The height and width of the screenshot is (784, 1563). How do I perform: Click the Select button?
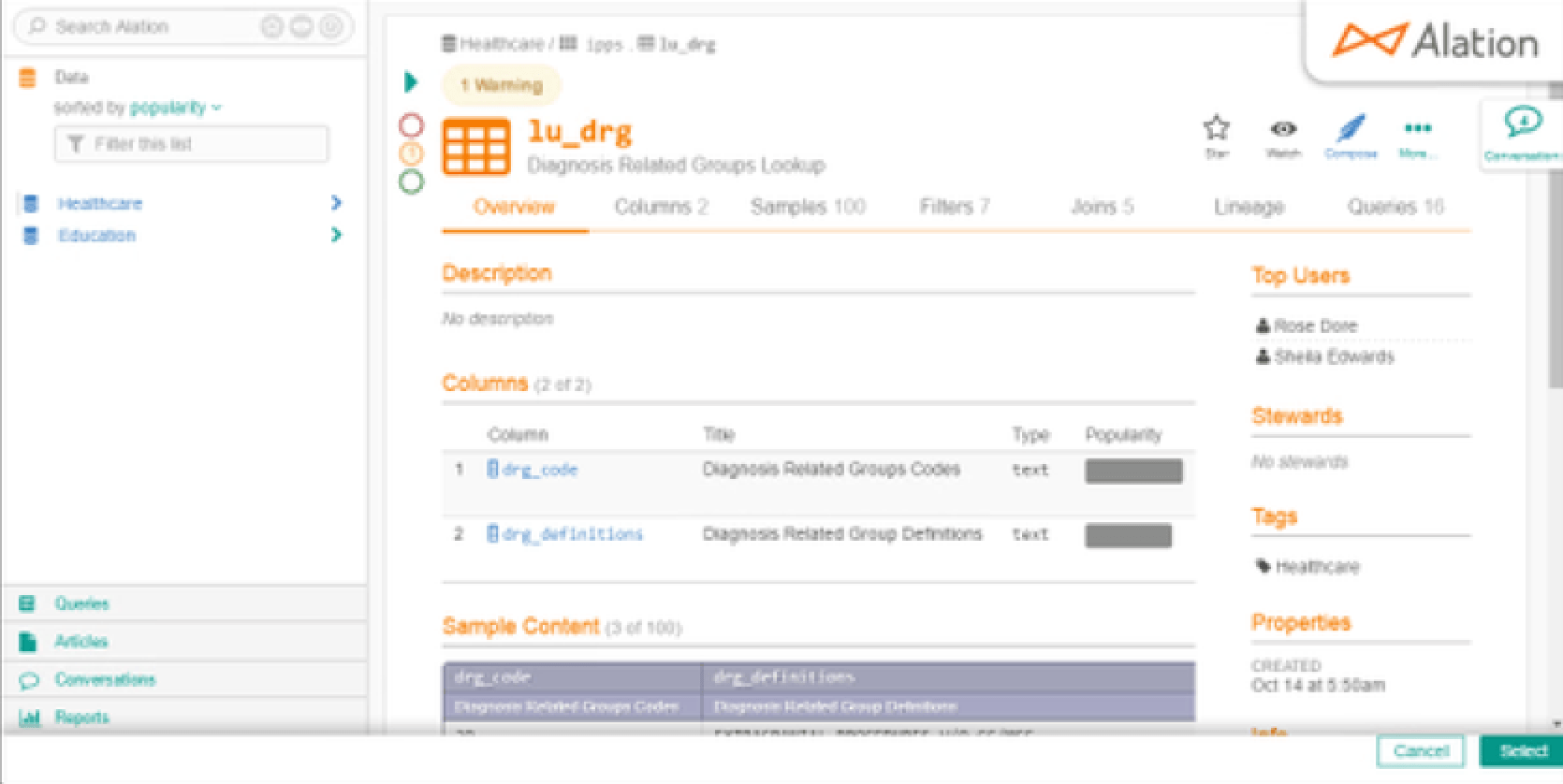(1523, 750)
